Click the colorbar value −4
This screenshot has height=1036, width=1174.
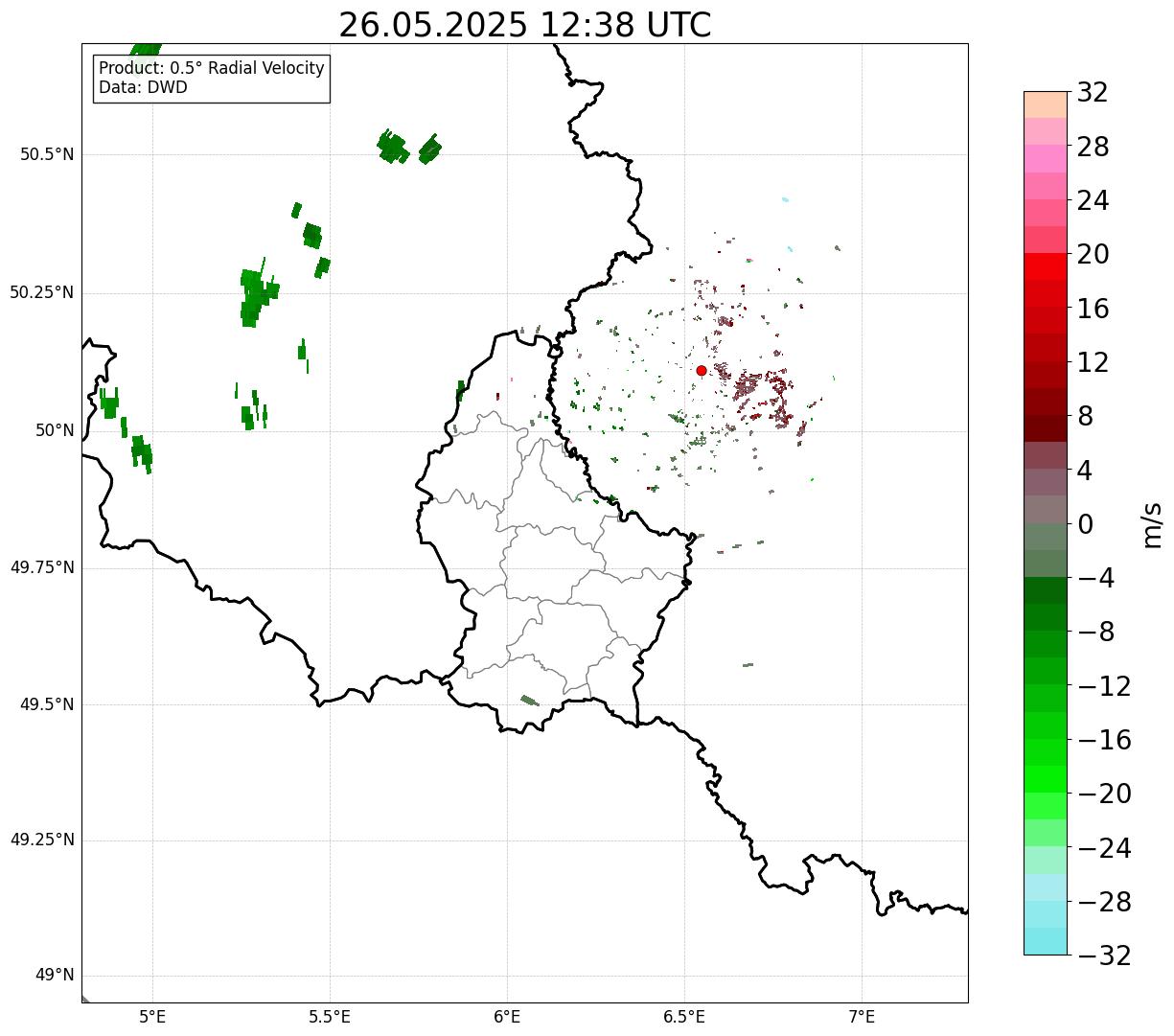pyautogui.click(x=1094, y=578)
